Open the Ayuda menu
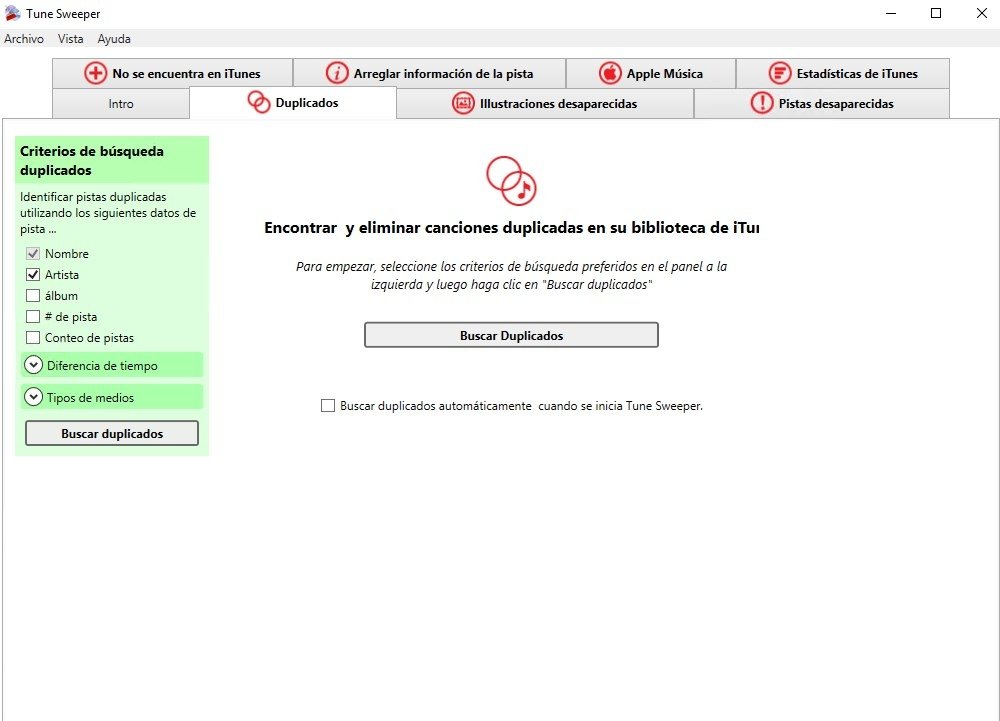 (114, 39)
